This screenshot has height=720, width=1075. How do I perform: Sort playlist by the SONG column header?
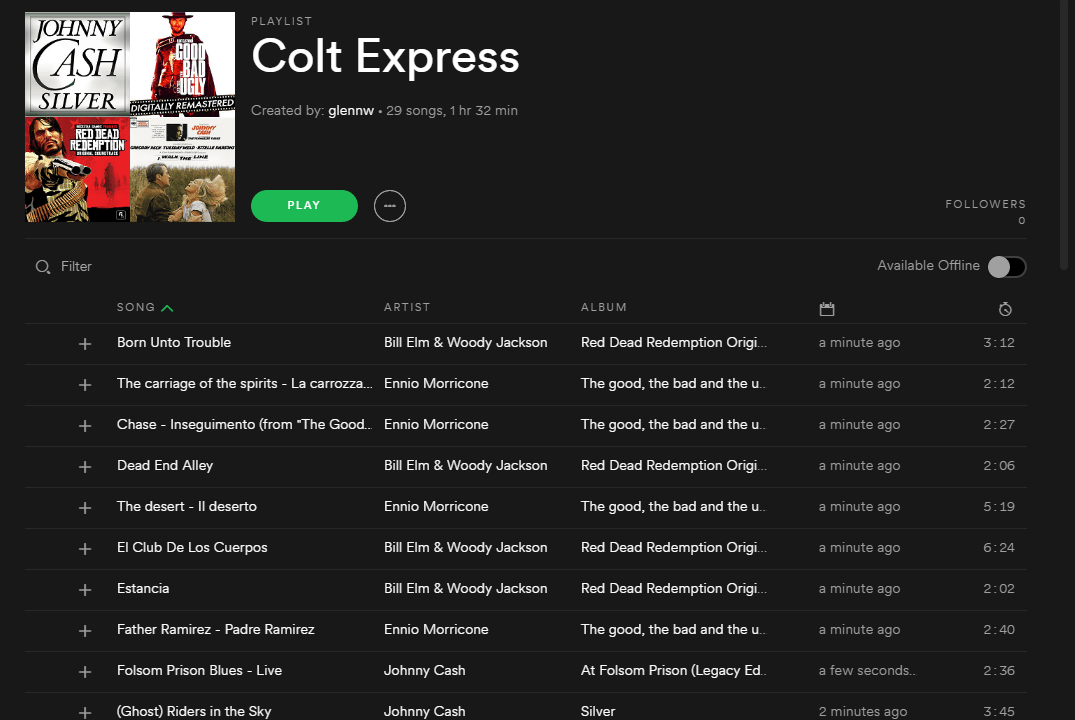pos(136,307)
